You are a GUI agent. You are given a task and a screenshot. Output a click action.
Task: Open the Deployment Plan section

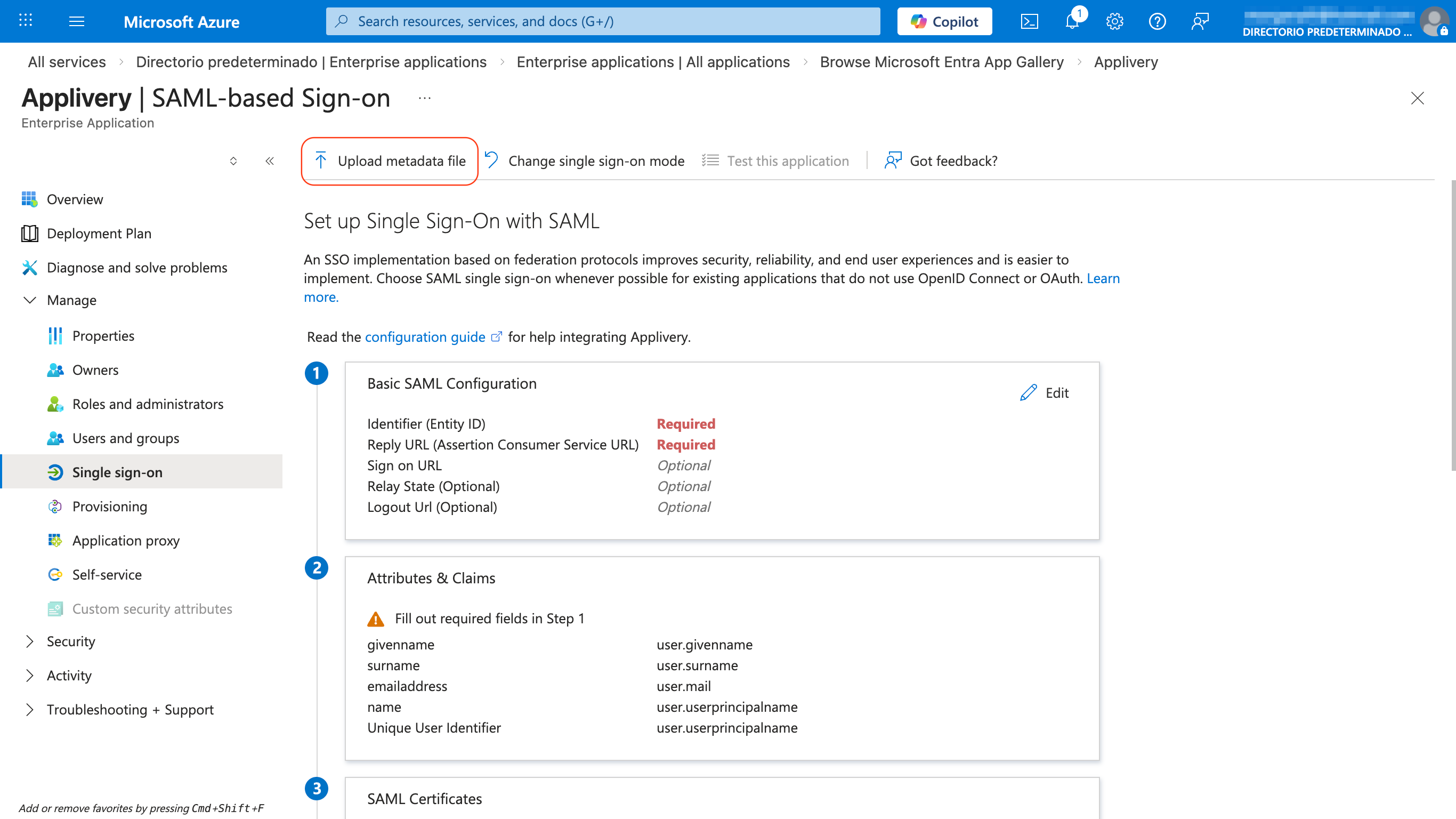point(100,233)
